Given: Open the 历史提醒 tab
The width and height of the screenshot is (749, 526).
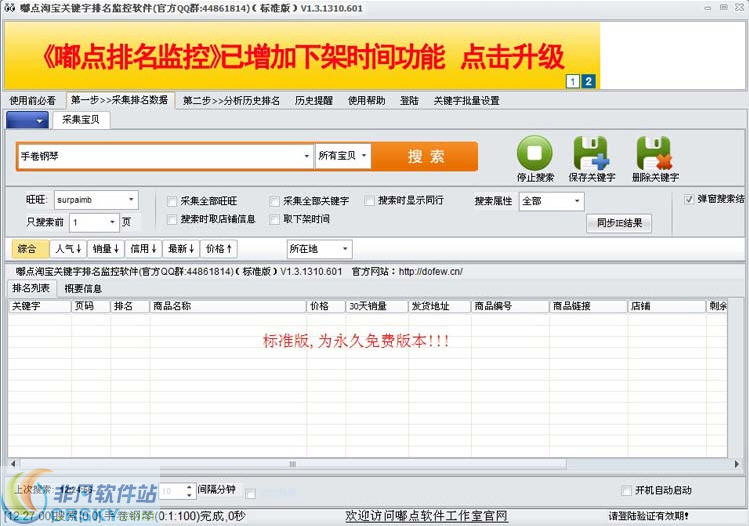Looking at the screenshot, I should click(x=314, y=101).
